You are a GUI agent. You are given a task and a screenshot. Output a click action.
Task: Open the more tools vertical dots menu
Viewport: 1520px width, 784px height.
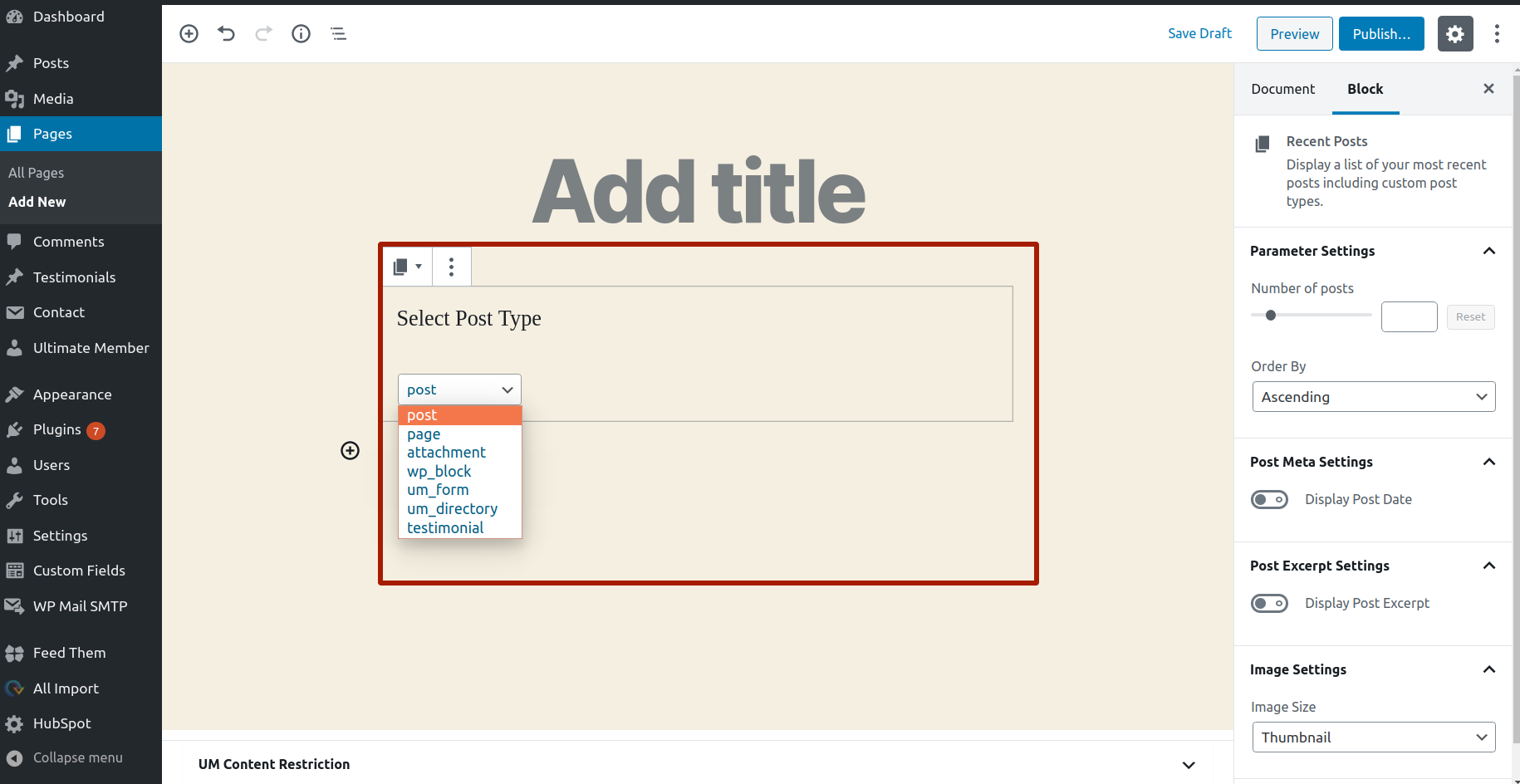pos(1497,34)
